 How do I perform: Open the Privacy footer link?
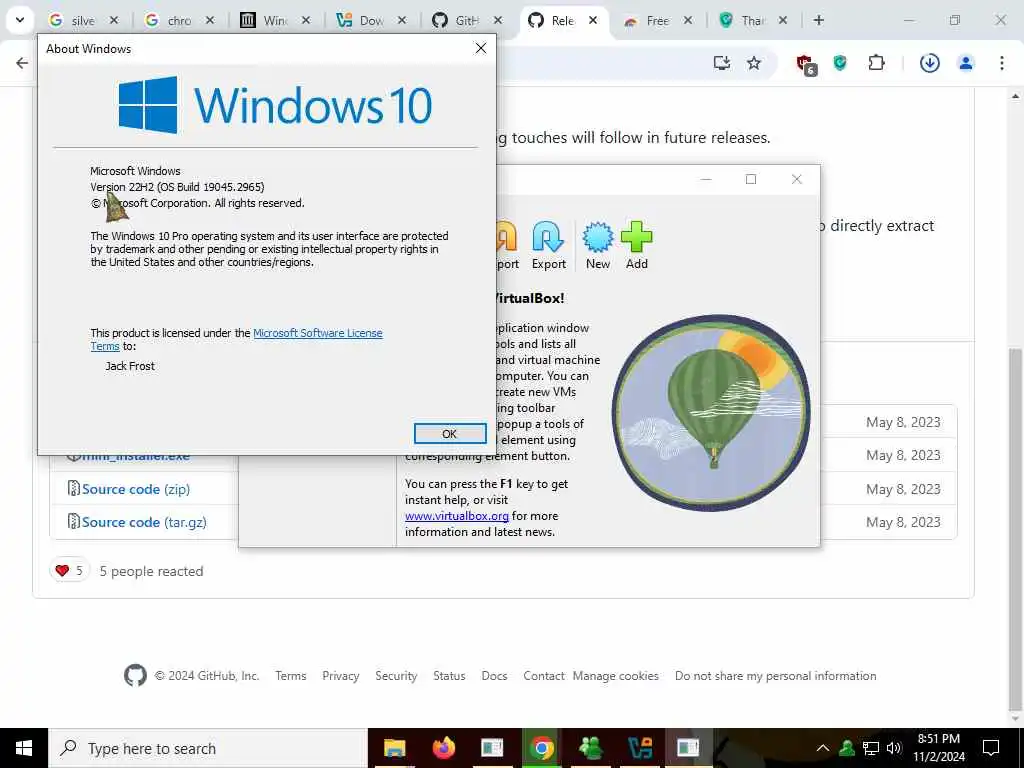coord(341,676)
